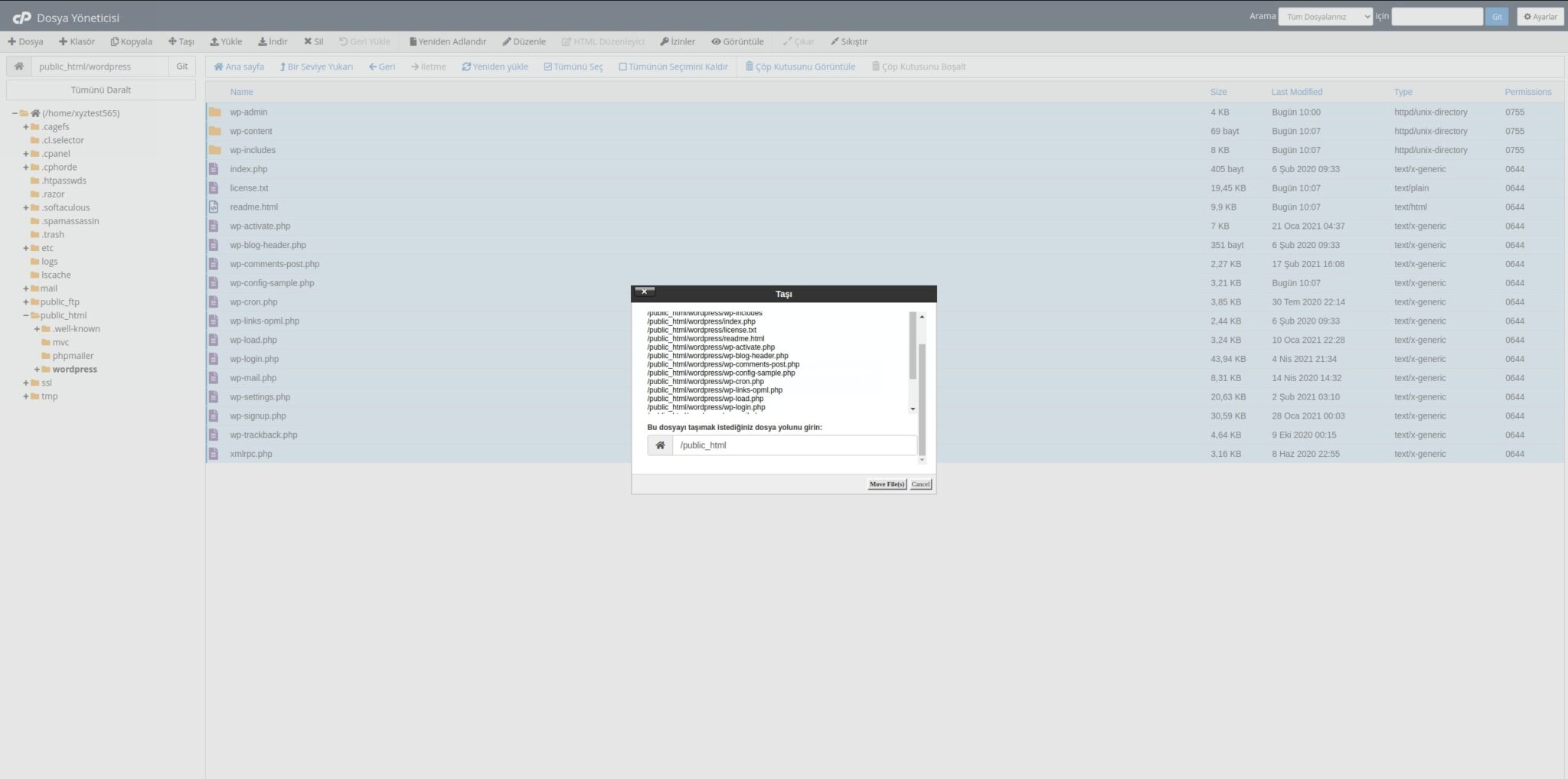1568x779 pixels.
Task: Click Tümünü Daralt to collapse all
Action: point(101,90)
